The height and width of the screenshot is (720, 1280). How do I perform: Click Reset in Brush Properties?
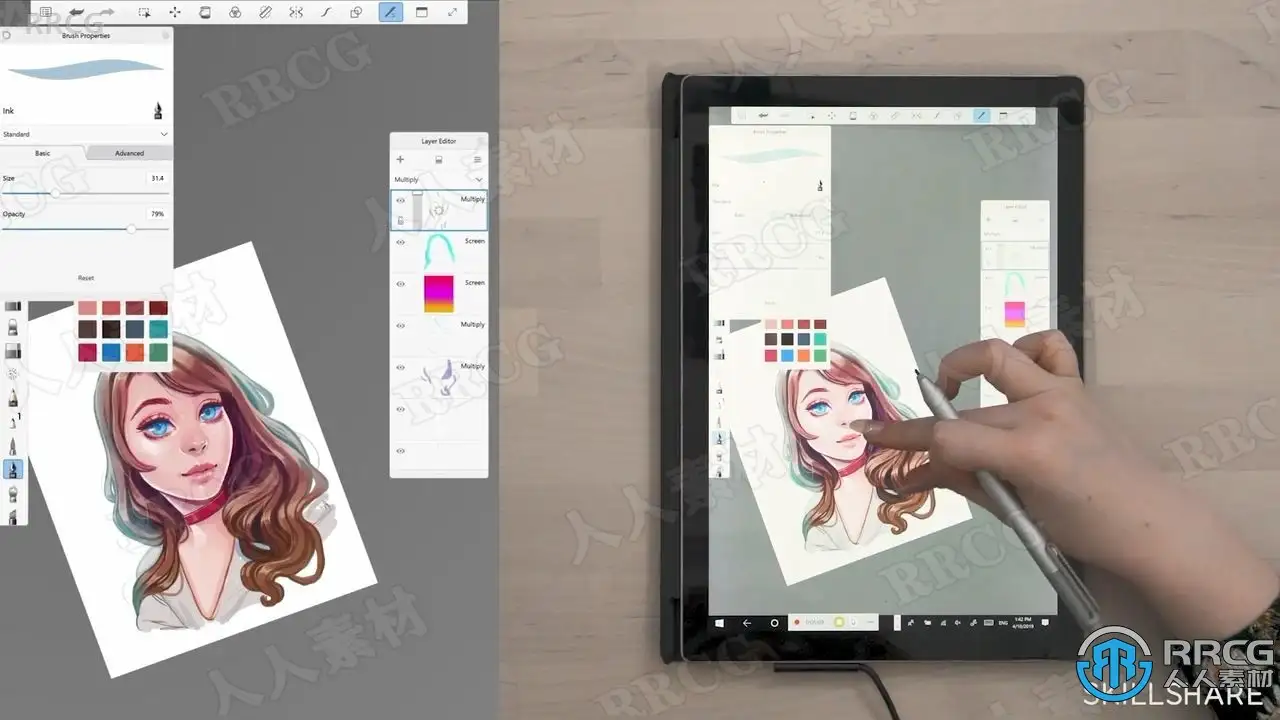[86, 278]
